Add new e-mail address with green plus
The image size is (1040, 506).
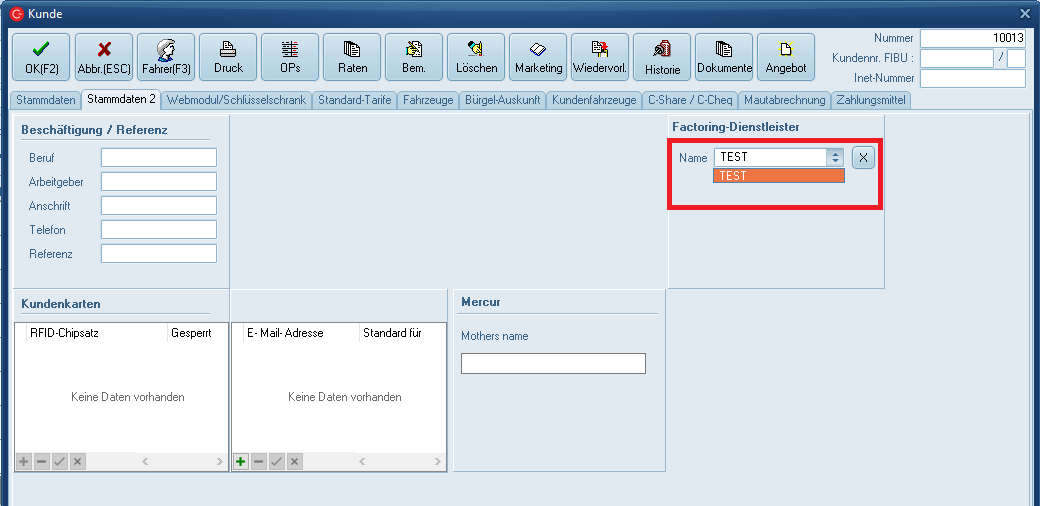[241, 461]
